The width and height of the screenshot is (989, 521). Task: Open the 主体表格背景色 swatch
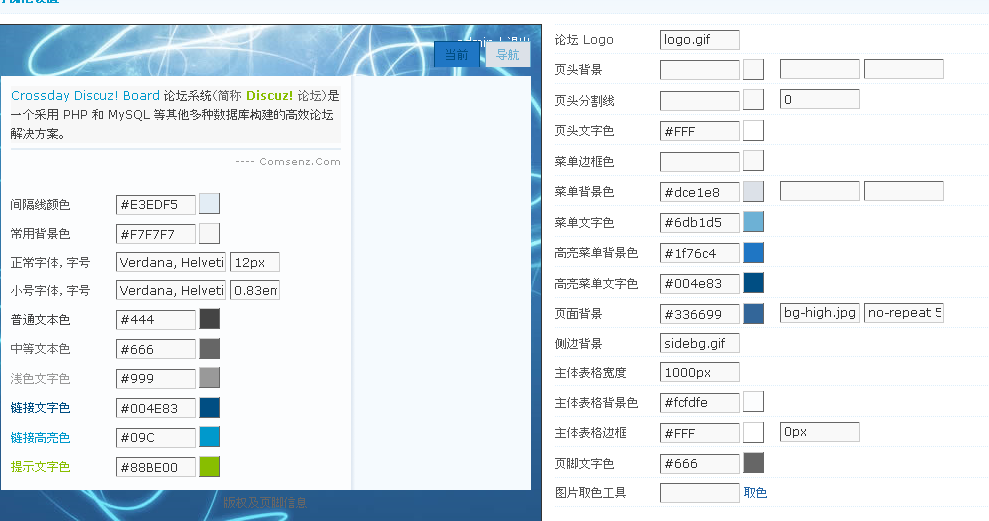(x=753, y=401)
